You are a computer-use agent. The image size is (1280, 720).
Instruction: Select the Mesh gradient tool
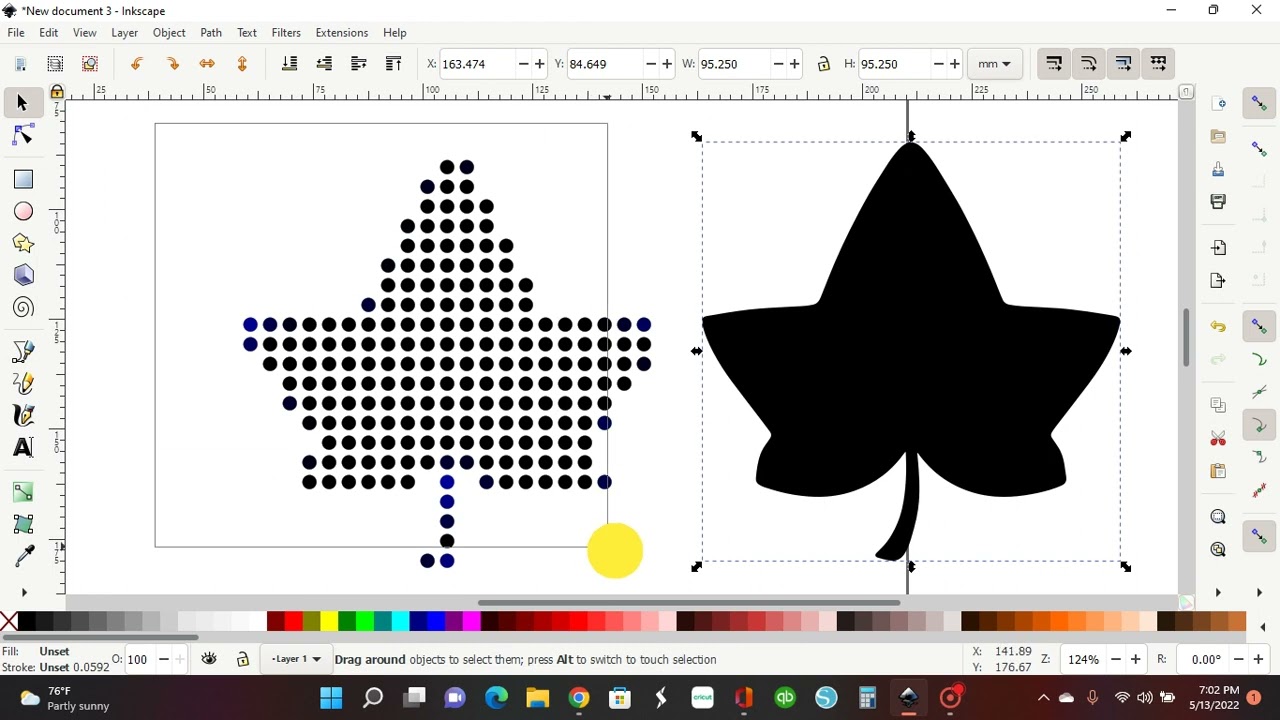click(23, 523)
